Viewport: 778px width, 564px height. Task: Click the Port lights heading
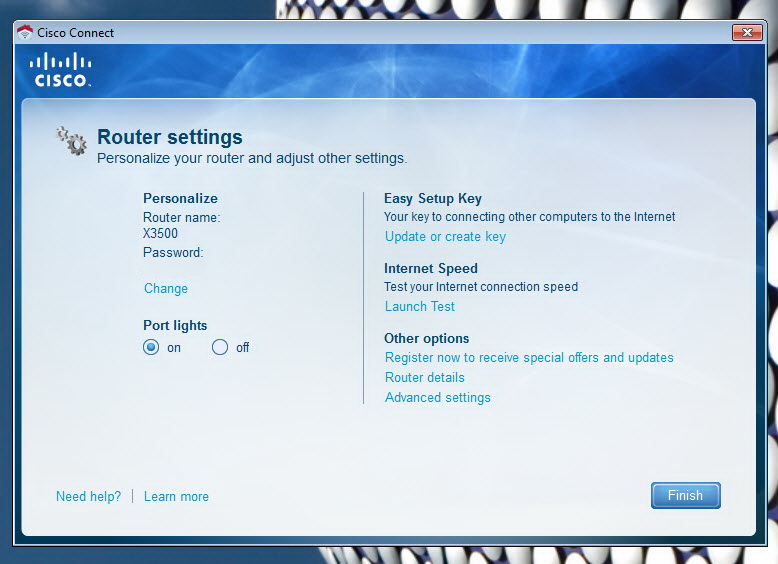coord(175,325)
